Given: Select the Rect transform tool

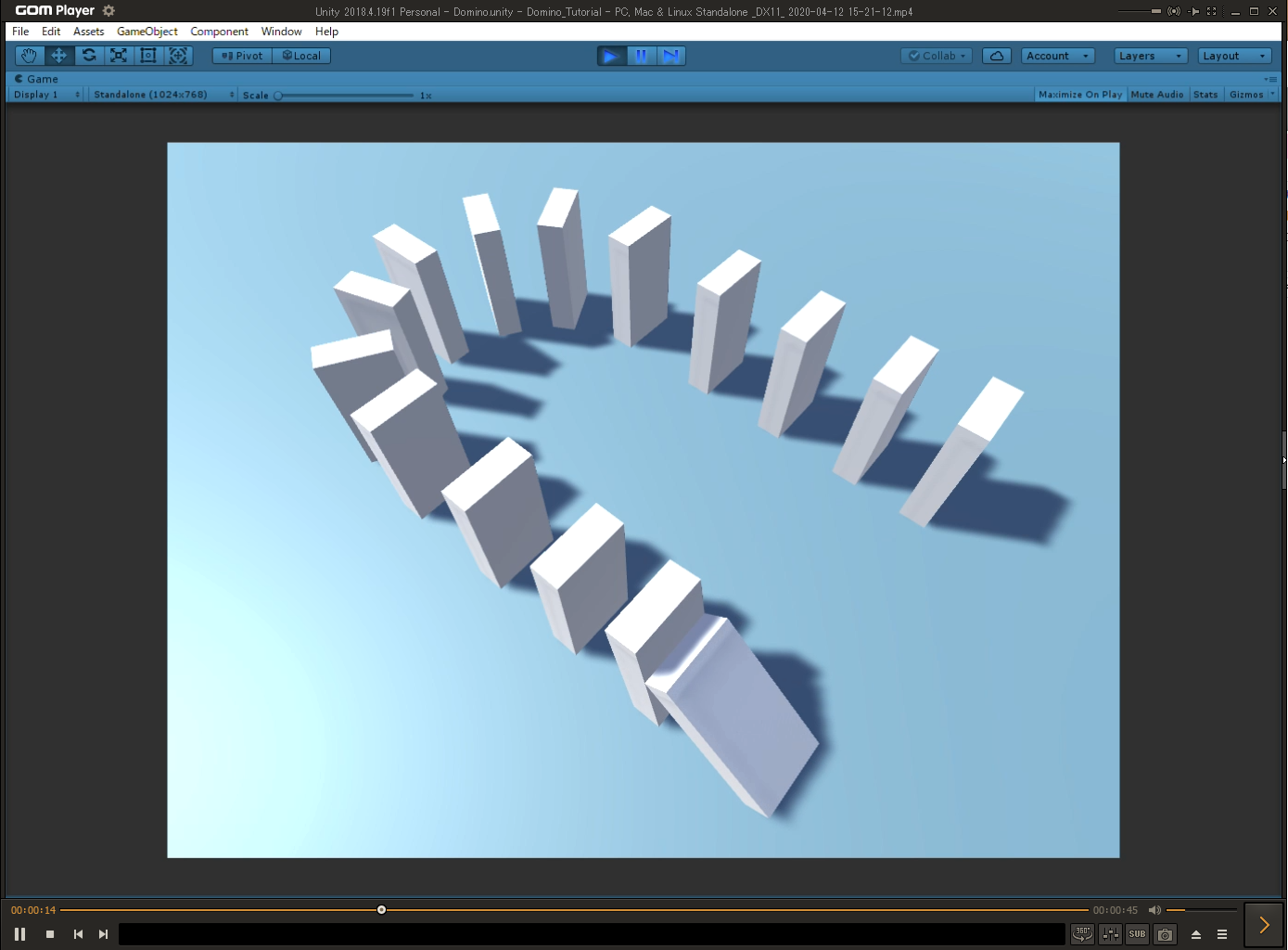Looking at the screenshot, I should pos(148,56).
